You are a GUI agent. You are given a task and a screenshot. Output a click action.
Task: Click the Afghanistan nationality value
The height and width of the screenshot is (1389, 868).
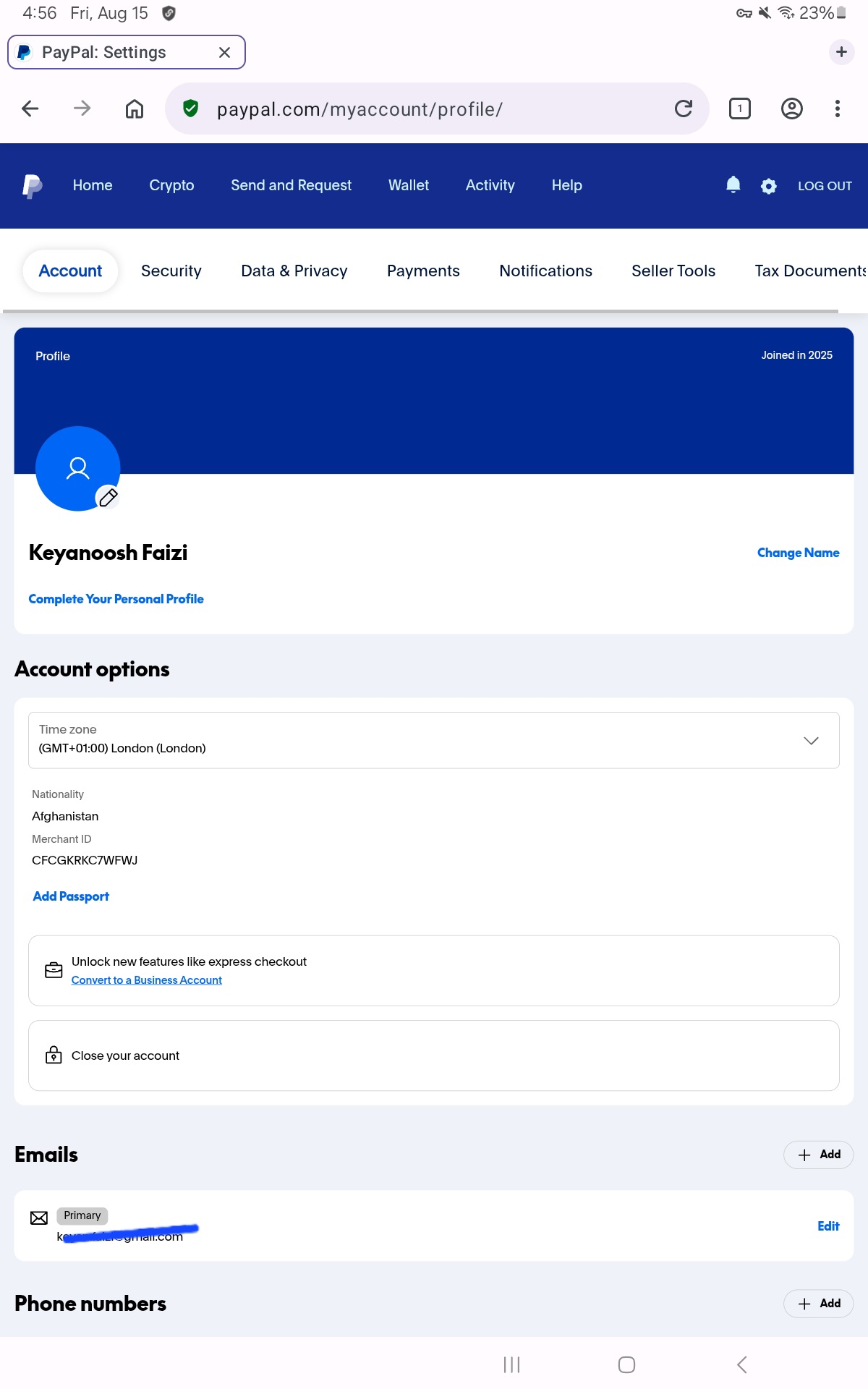(x=65, y=816)
